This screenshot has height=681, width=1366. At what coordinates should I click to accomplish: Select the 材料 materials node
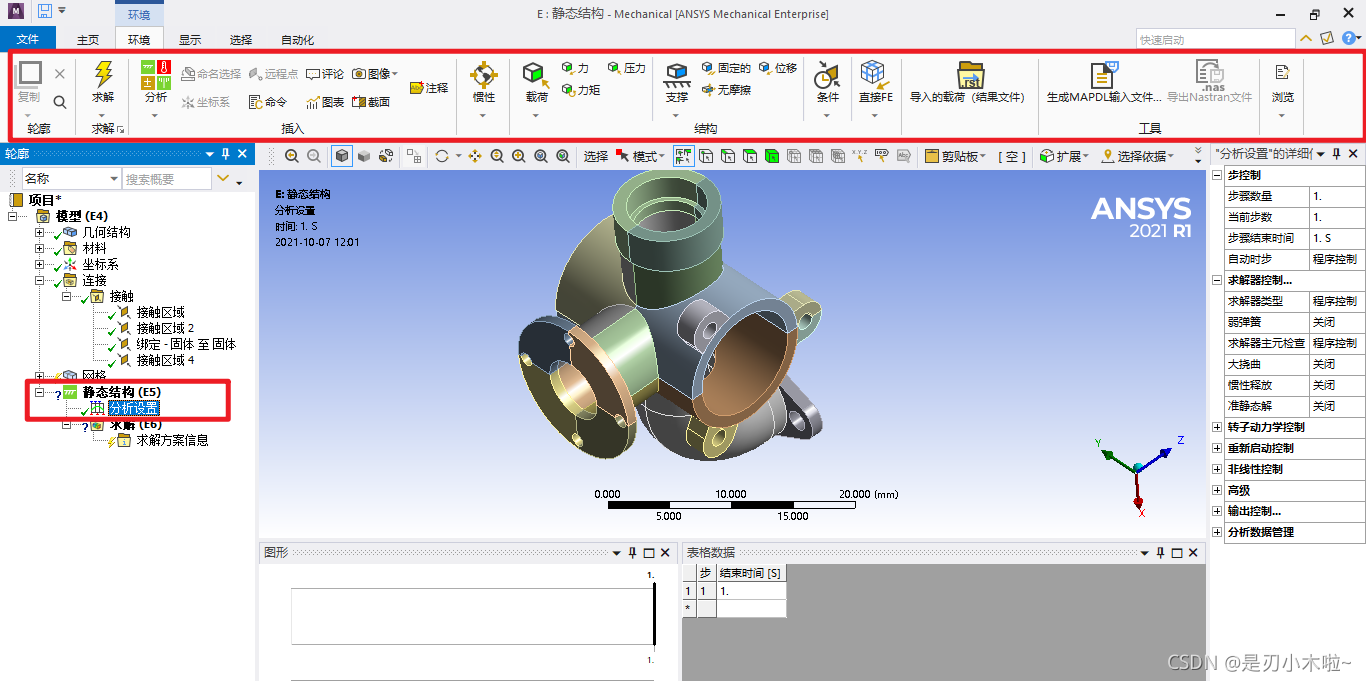click(94, 248)
